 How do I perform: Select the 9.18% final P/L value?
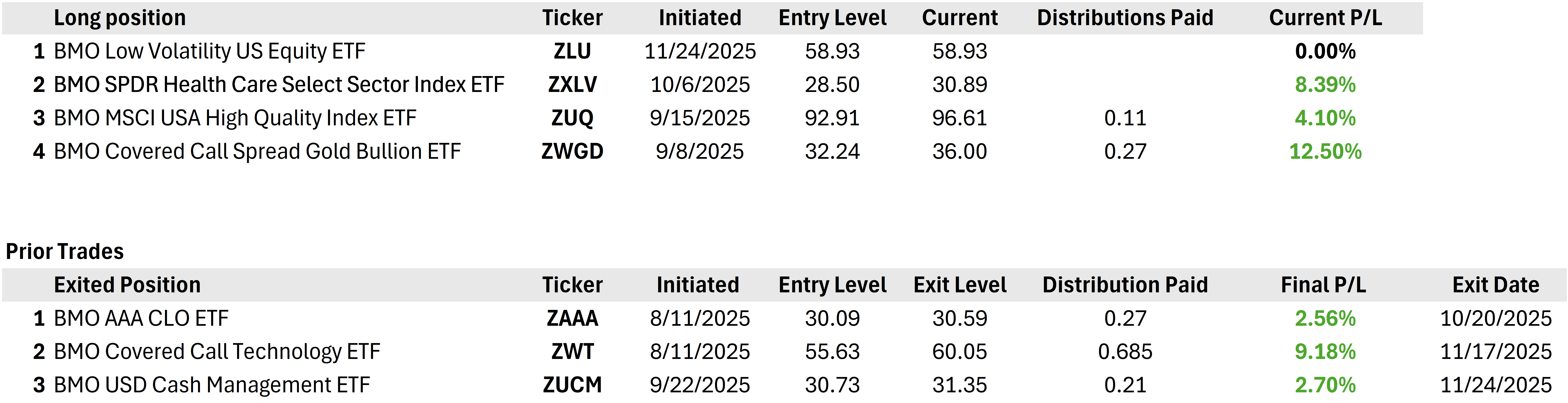1325,352
